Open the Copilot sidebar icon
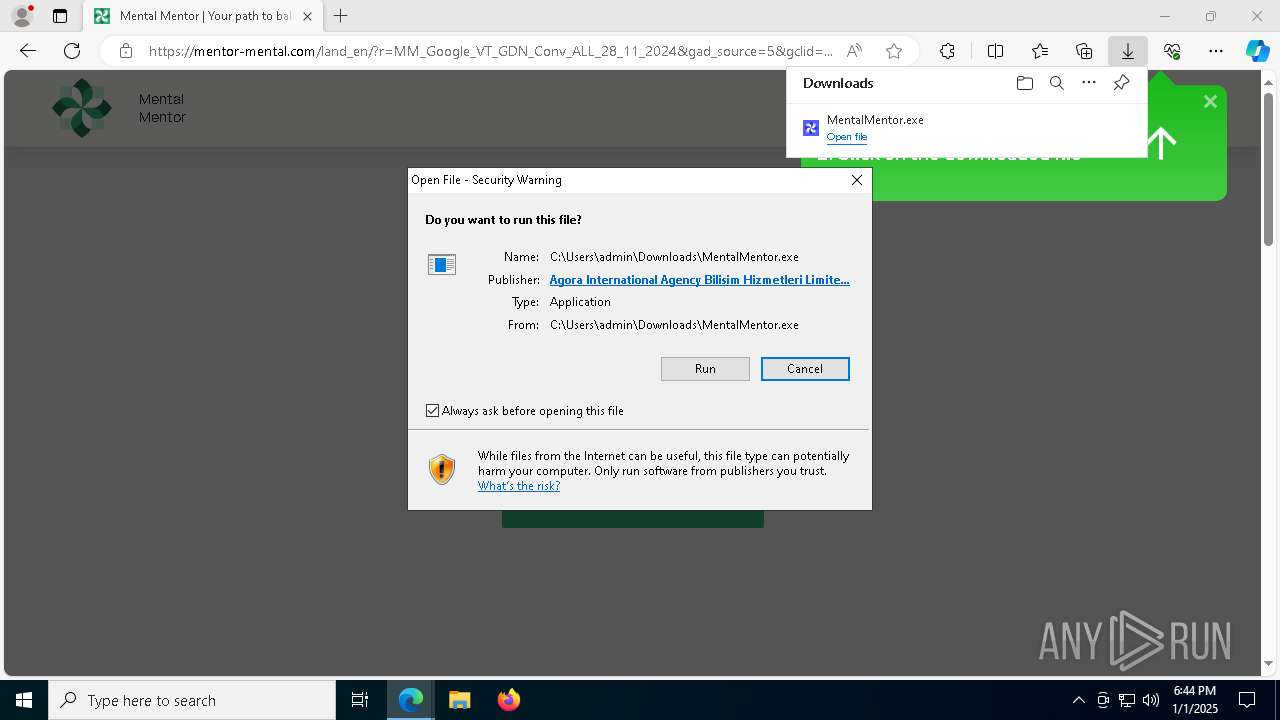 click(x=1257, y=51)
